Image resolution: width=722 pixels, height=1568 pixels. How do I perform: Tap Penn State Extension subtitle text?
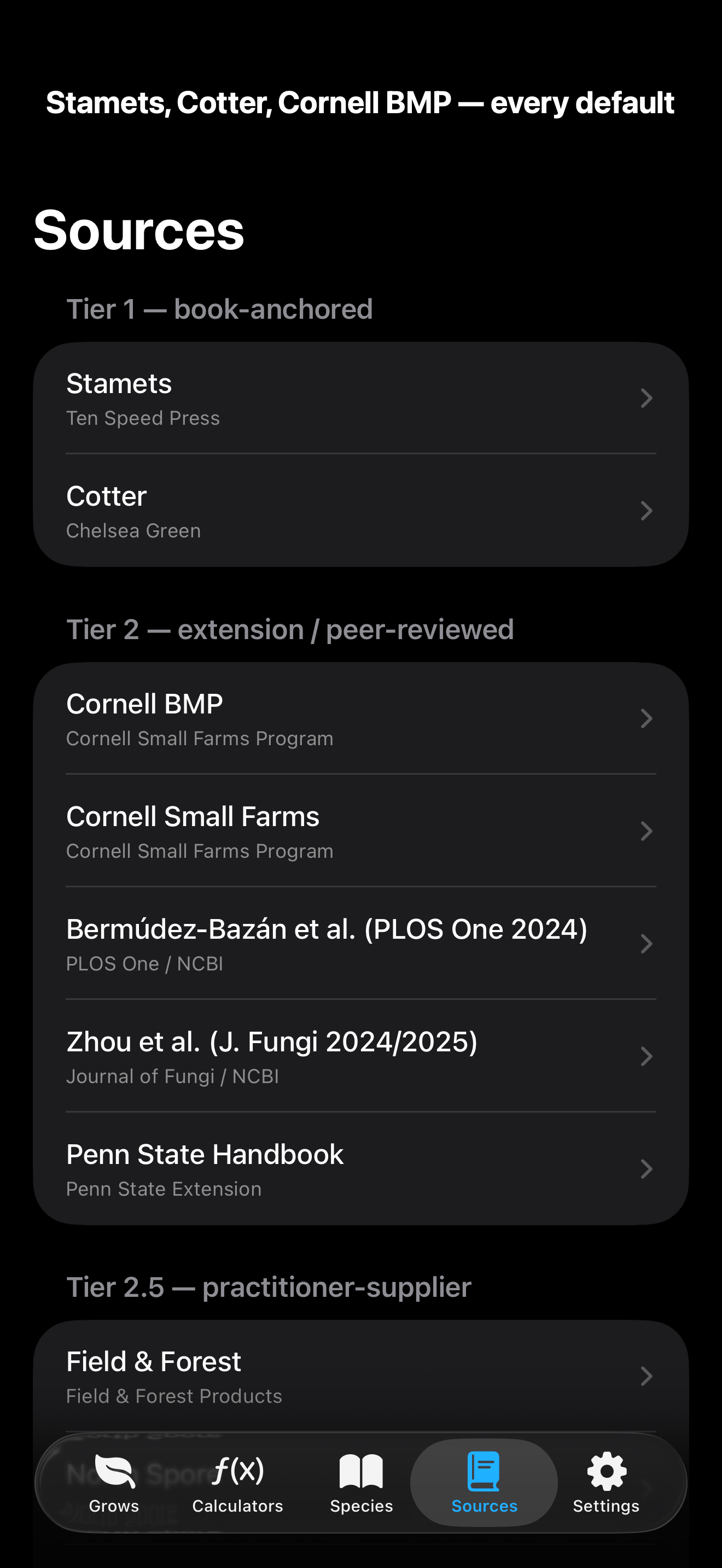click(x=164, y=1189)
